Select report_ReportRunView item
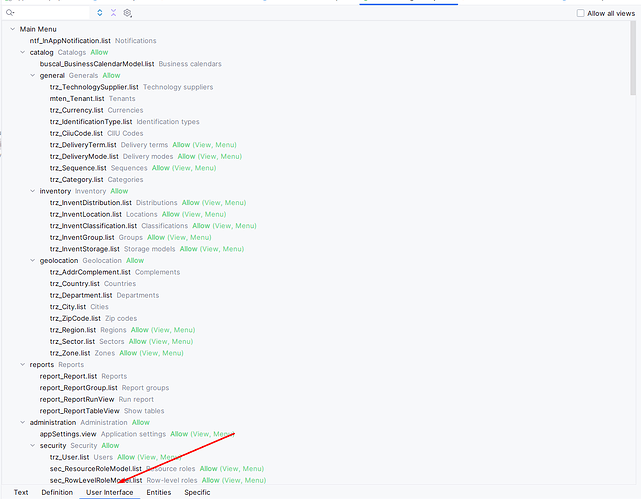 77,399
